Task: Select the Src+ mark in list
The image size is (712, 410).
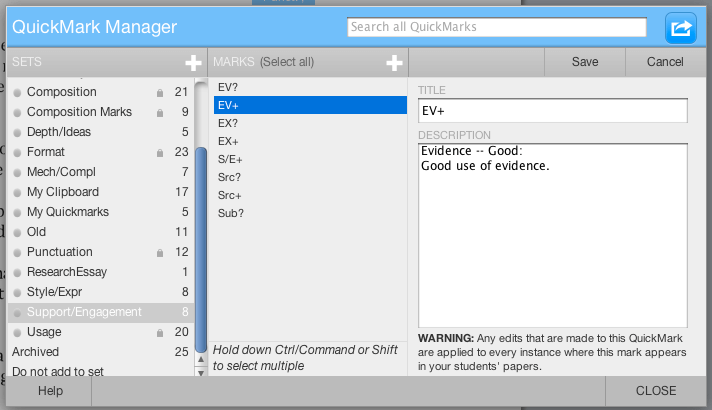Action: (229, 195)
